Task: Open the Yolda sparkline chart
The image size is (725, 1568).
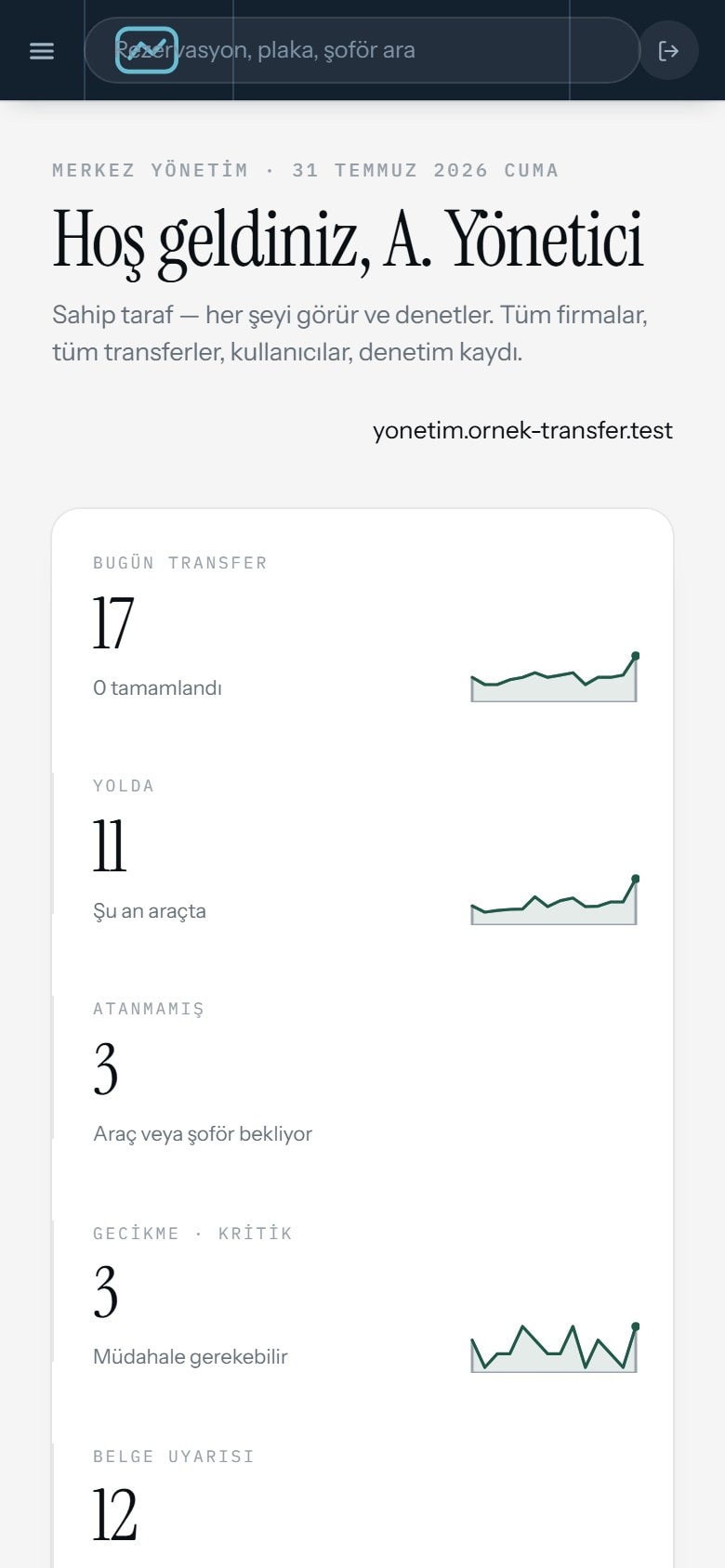Action: point(554,899)
